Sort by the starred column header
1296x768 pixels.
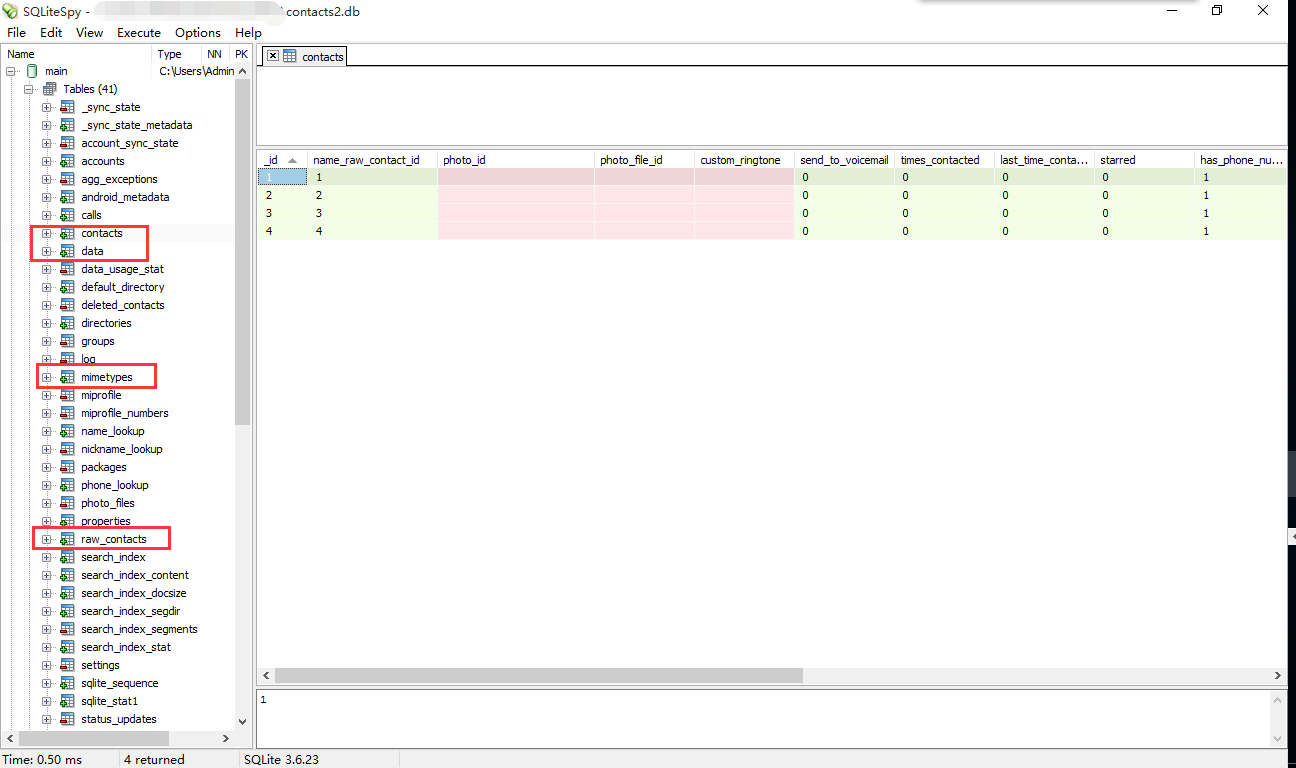[x=1144, y=160]
